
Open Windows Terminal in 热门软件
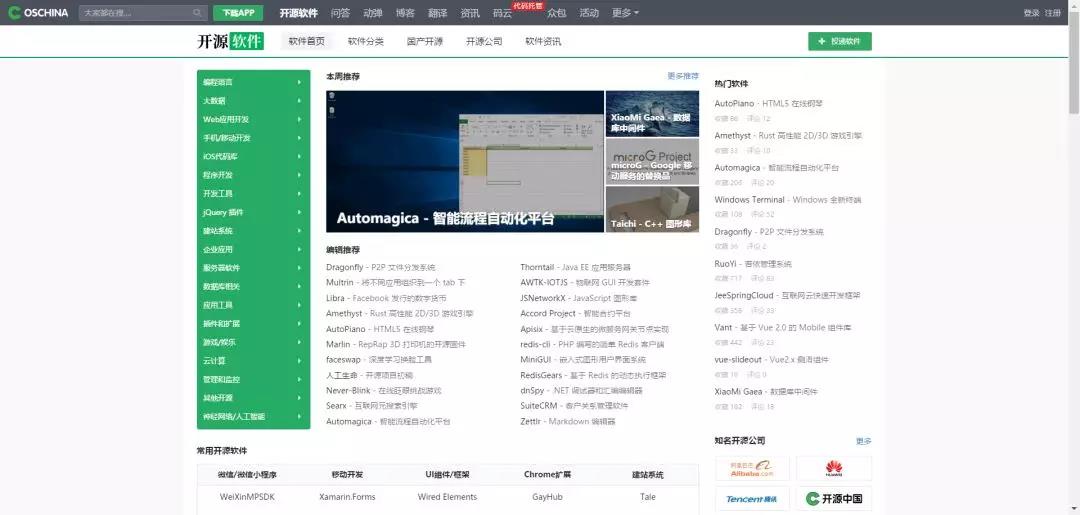pyautogui.click(x=787, y=200)
